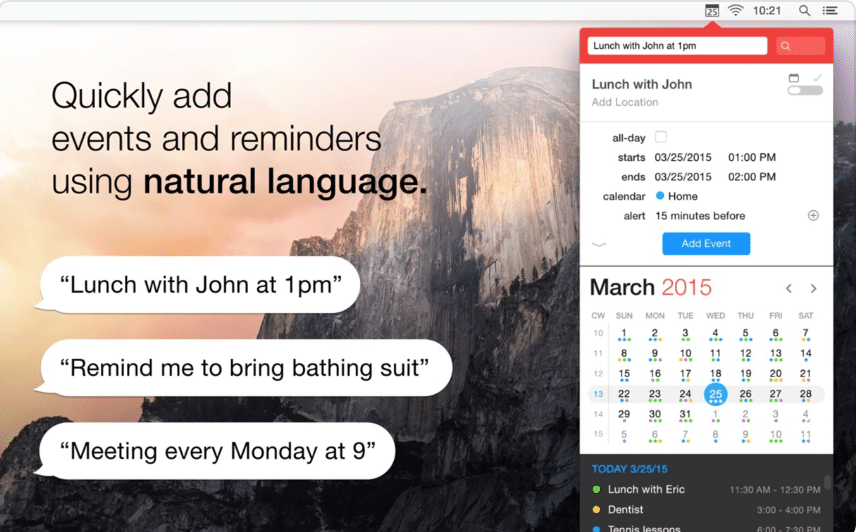Click the 10:21 clock in menu bar
This screenshot has height=532, width=856.
pyautogui.click(x=766, y=10)
